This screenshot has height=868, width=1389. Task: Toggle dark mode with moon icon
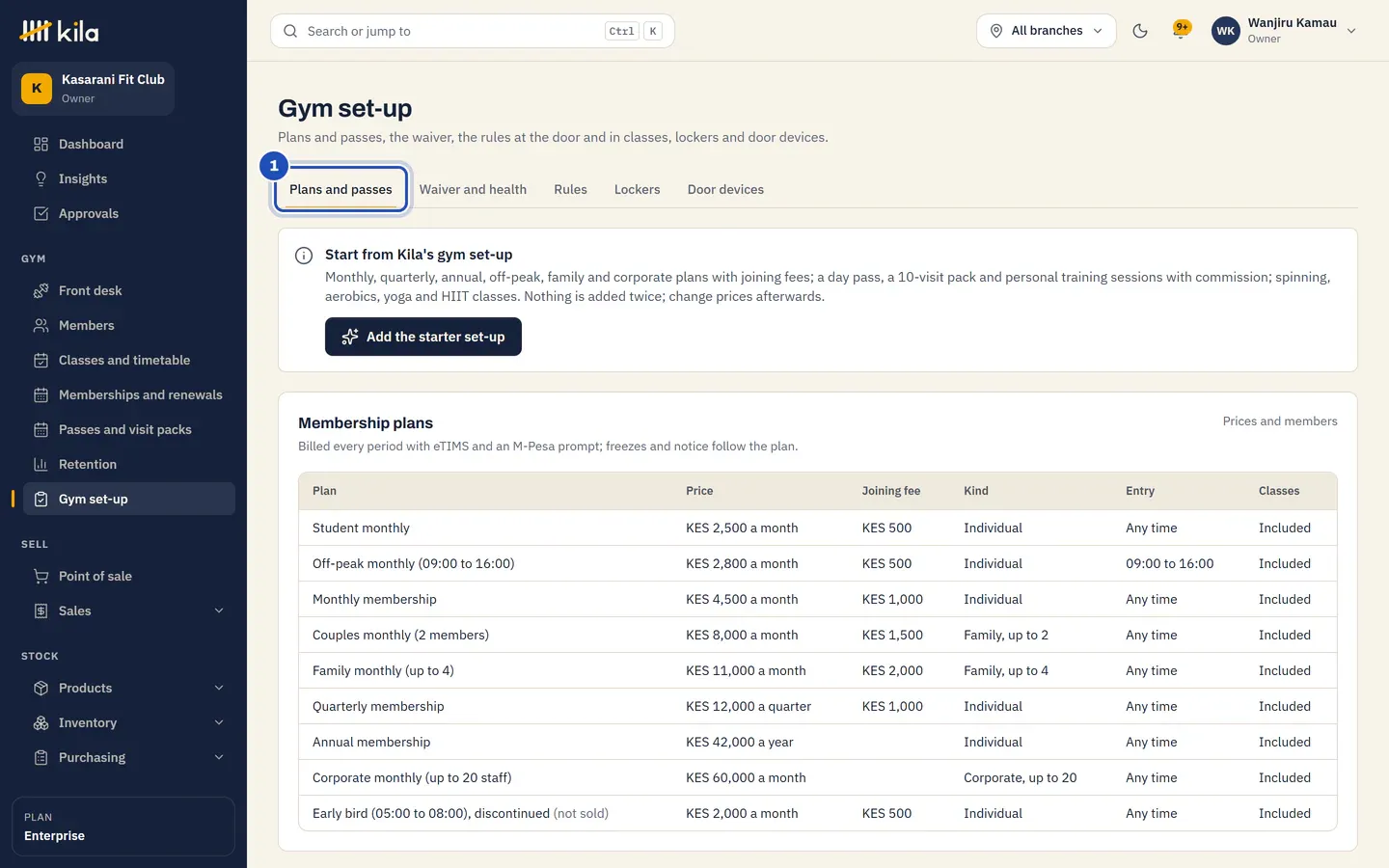[1140, 31]
